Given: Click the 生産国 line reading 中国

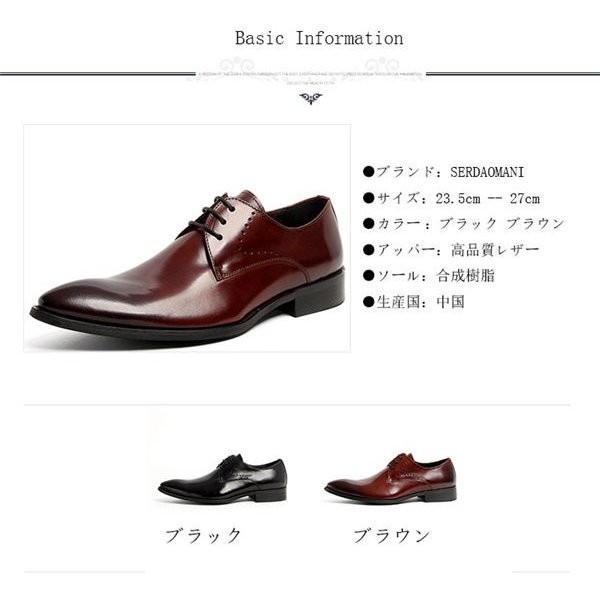Looking at the screenshot, I should click(414, 302).
